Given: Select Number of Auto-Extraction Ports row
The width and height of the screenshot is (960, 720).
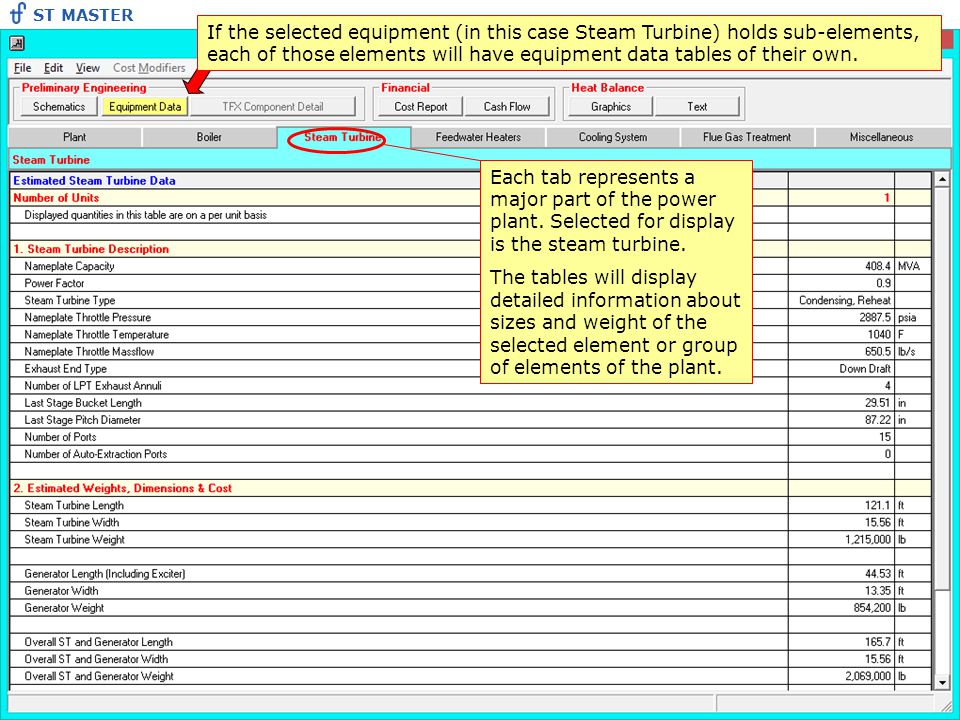Looking at the screenshot, I should 470,455.
